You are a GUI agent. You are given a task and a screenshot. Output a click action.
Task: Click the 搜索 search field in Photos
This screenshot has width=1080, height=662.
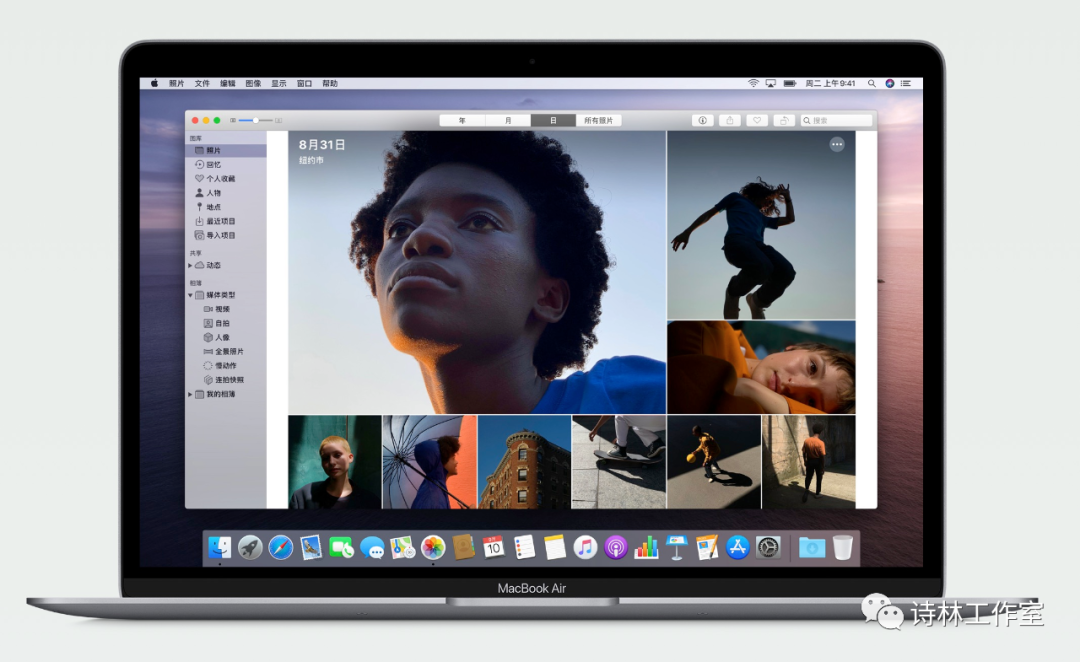(836, 121)
